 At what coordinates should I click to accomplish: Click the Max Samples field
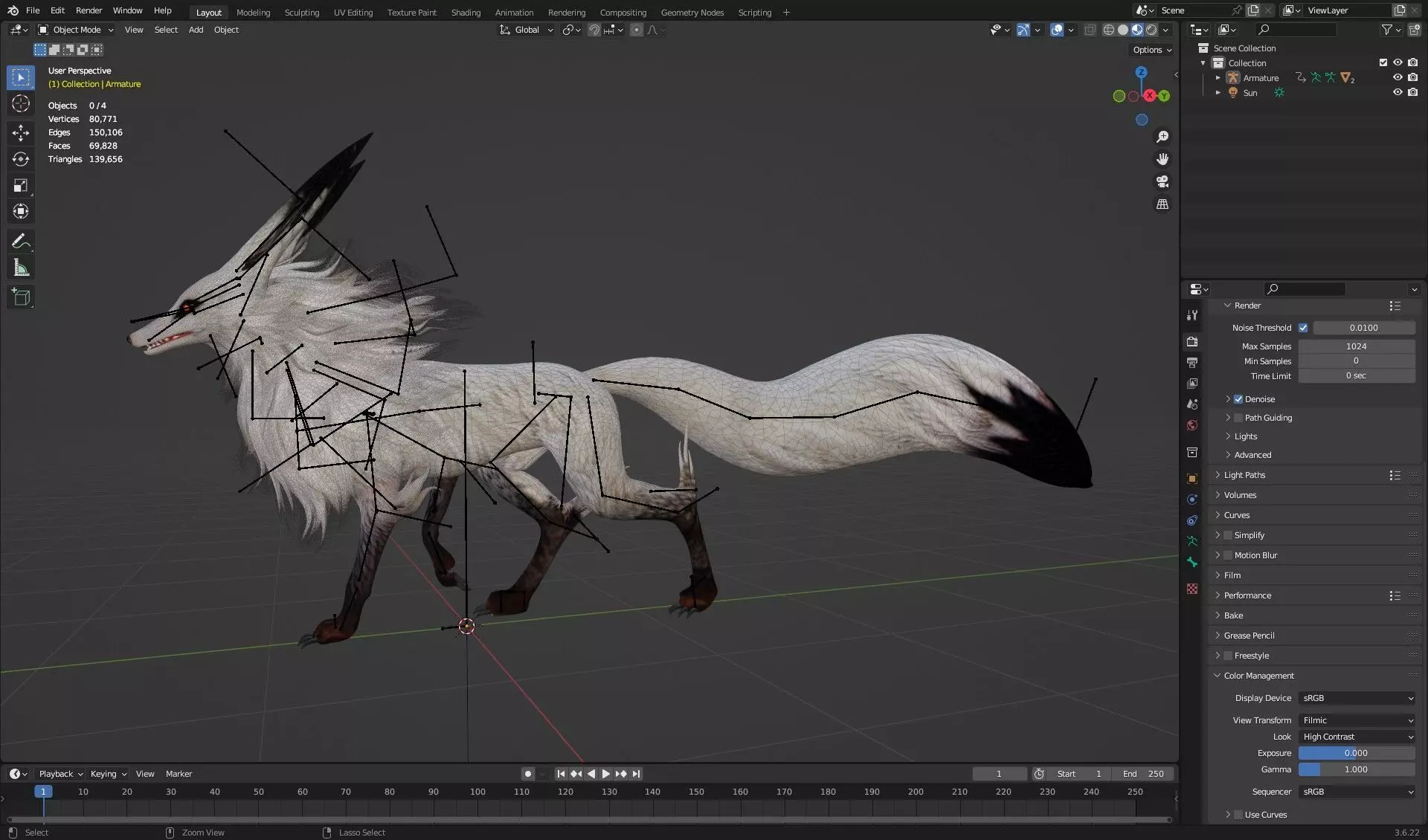click(1357, 346)
